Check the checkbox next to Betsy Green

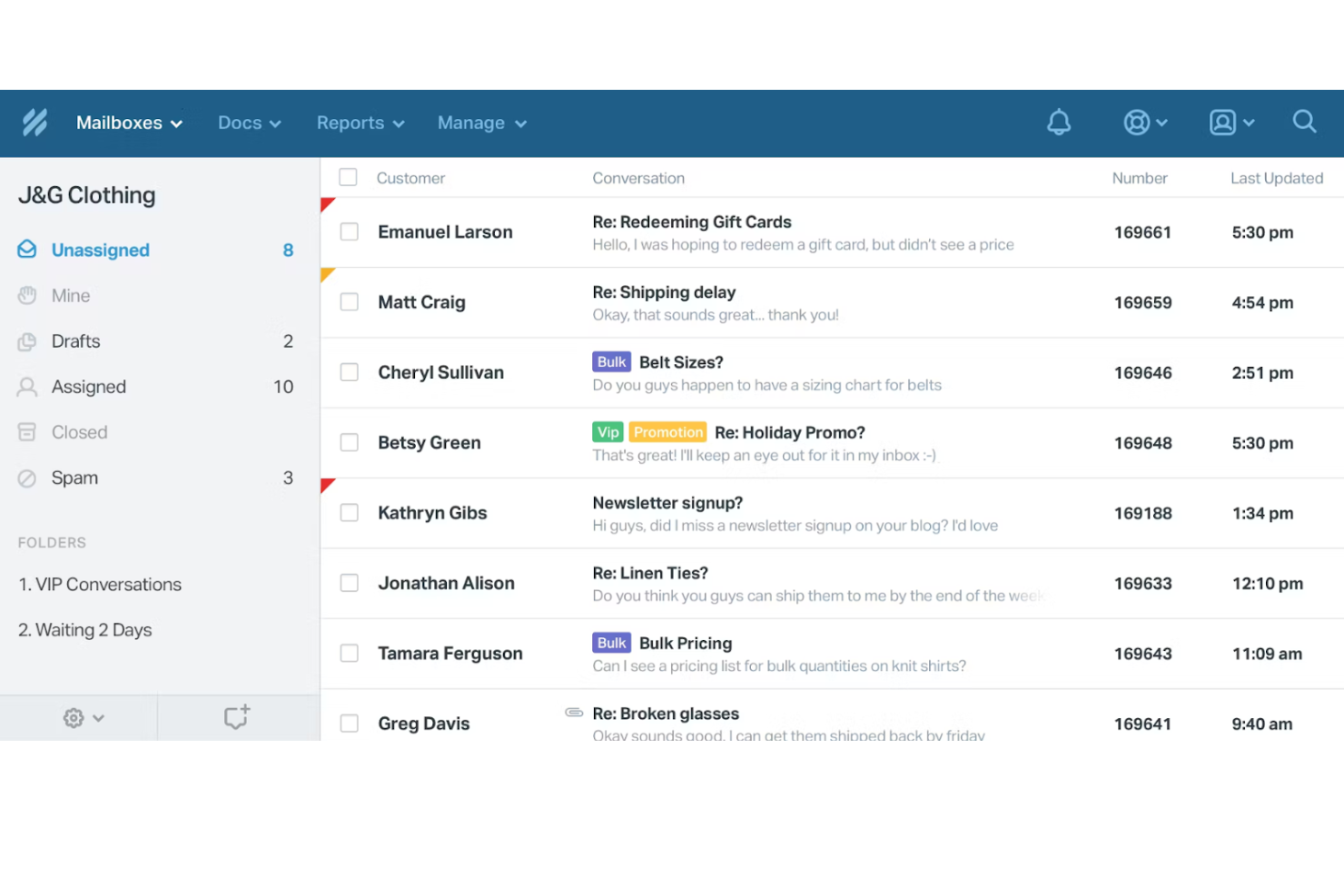coord(349,442)
